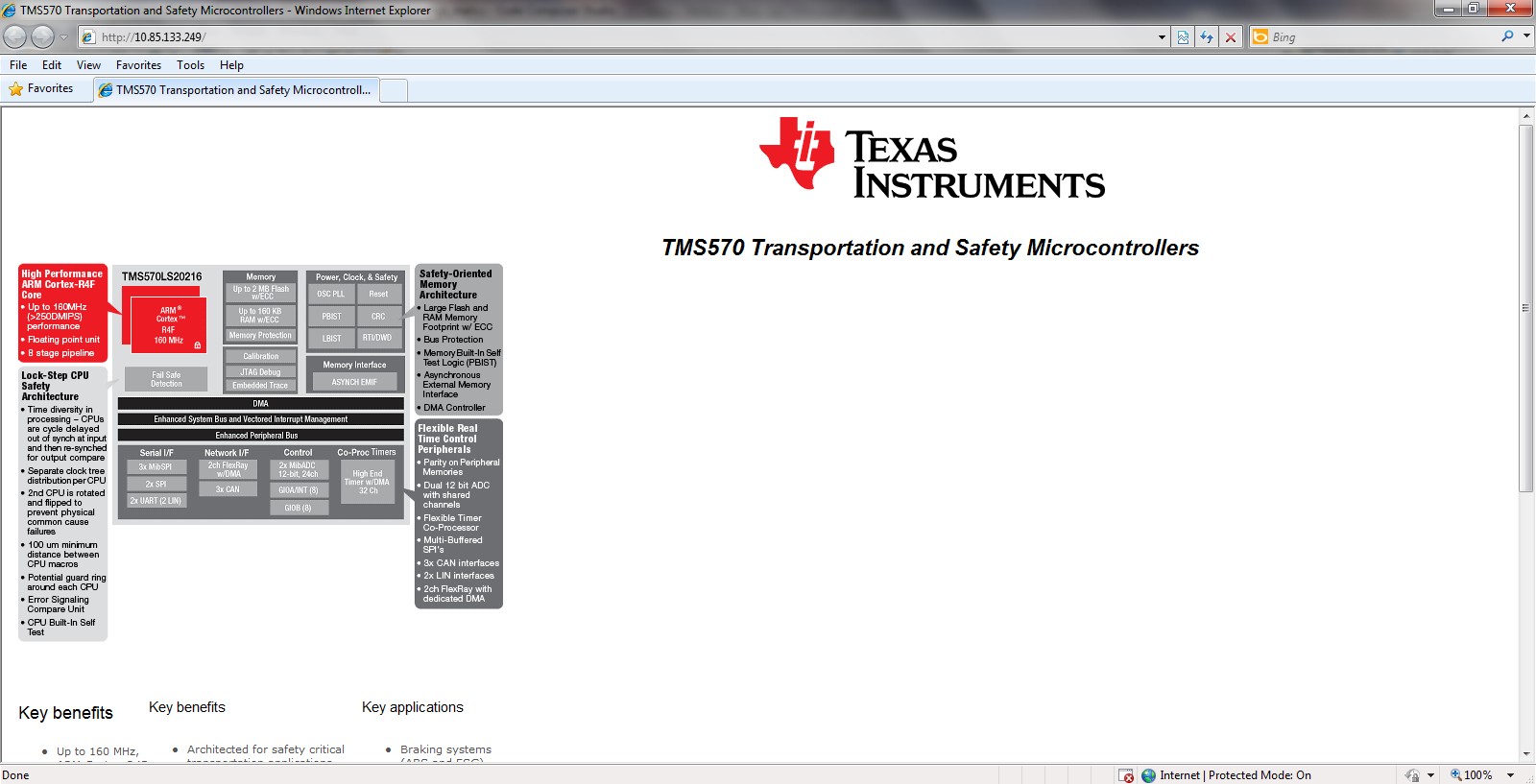Close the Internet Explorer window
1536x784 pixels.
1509,9
